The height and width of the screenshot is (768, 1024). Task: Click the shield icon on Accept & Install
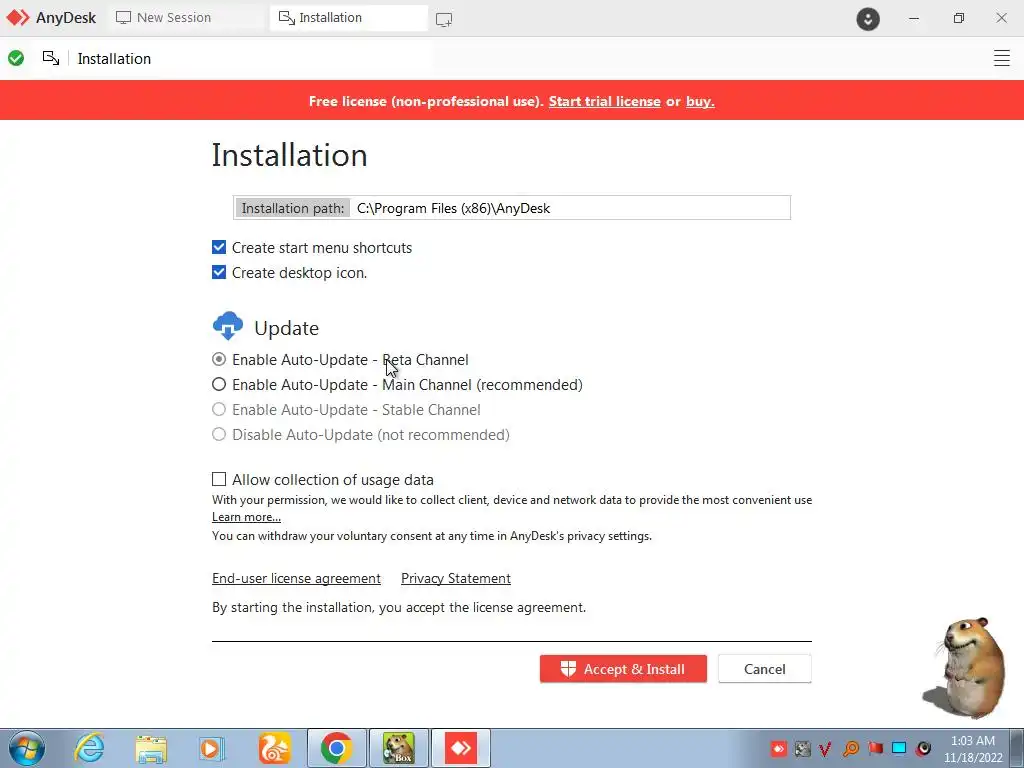click(x=568, y=669)
